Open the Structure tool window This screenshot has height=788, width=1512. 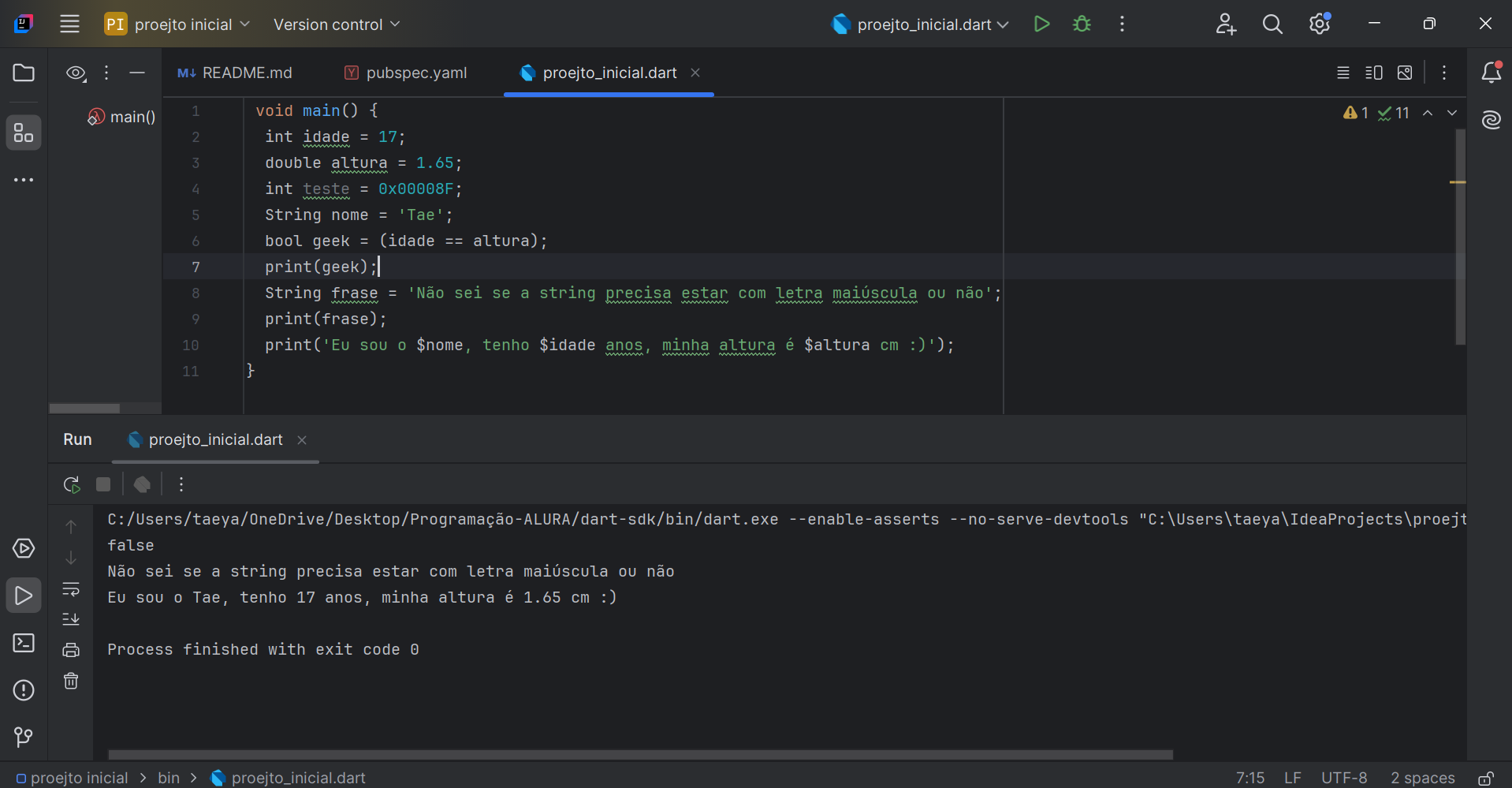pyautogui.click(x=24, y=133)
